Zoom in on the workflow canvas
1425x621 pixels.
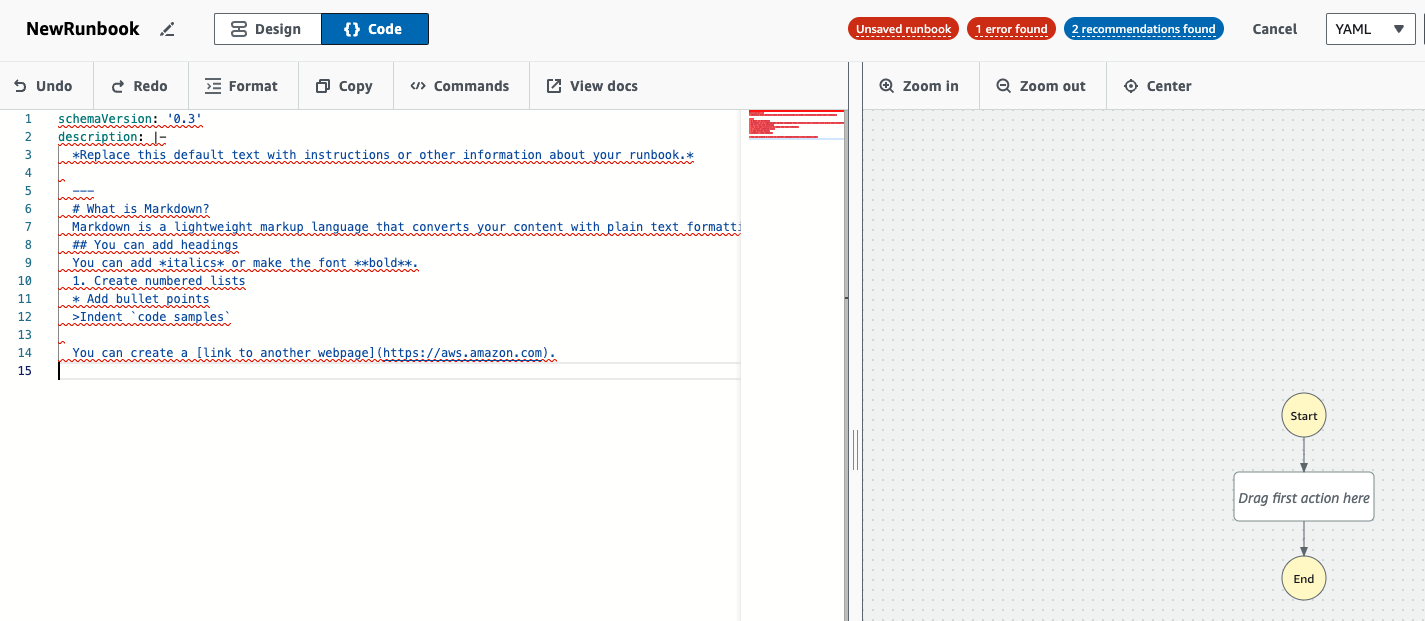click(919, 86)
